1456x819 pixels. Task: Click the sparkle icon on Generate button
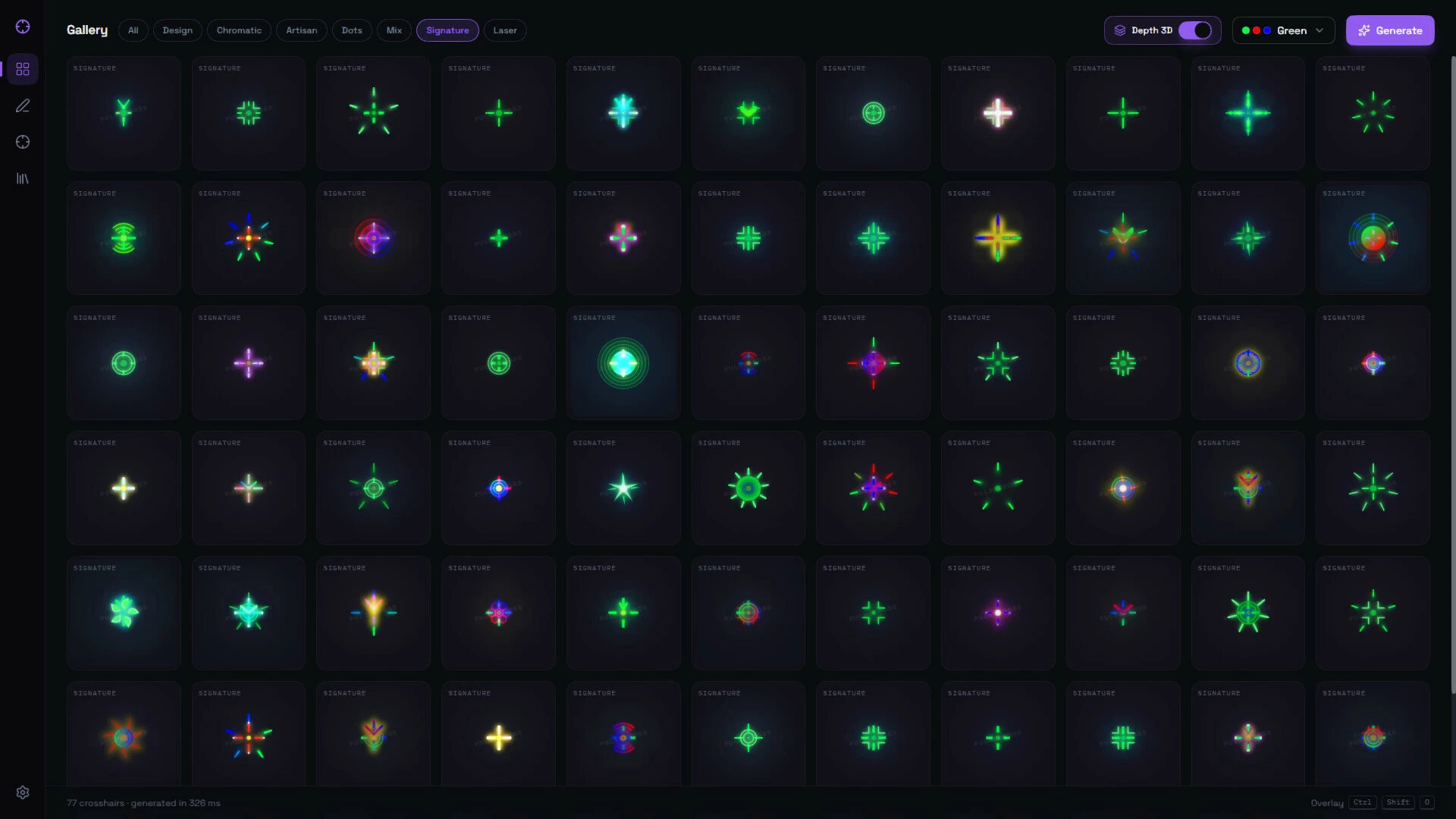click(1364, 30)
